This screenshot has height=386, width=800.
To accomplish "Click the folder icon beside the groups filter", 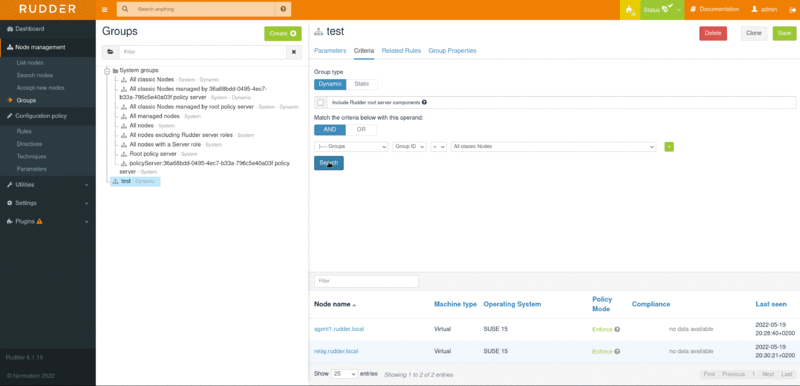I will point(110,52).
